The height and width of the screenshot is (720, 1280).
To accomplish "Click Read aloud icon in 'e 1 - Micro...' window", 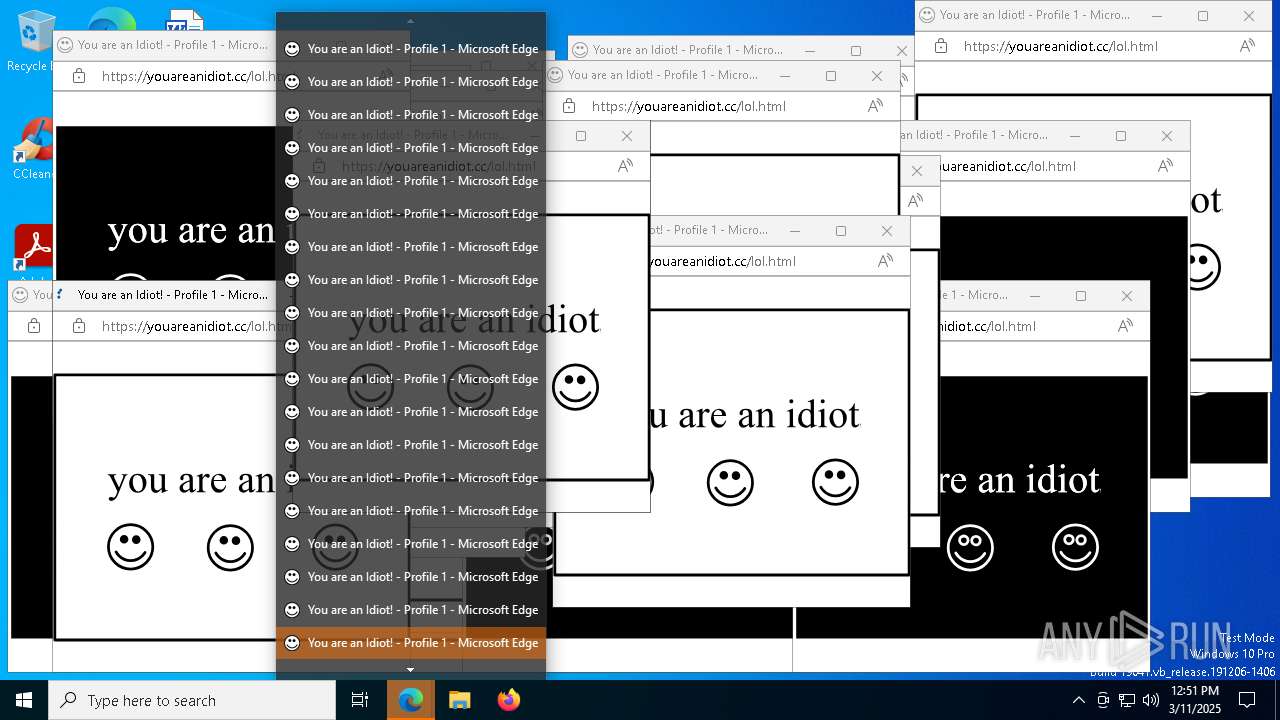I will [1125, 326].
